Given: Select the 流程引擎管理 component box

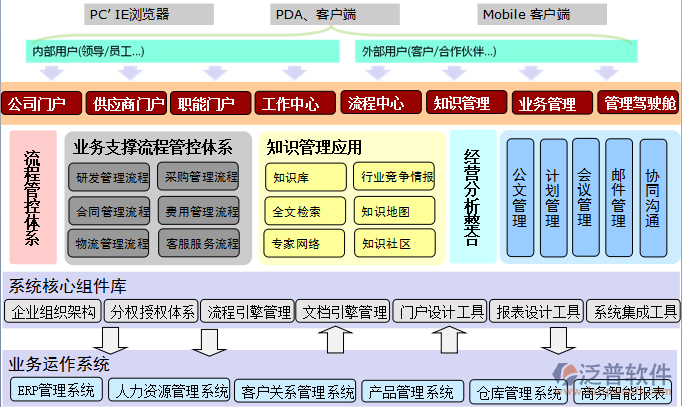Looking at the screenshot, I should [x=249, y=312].
